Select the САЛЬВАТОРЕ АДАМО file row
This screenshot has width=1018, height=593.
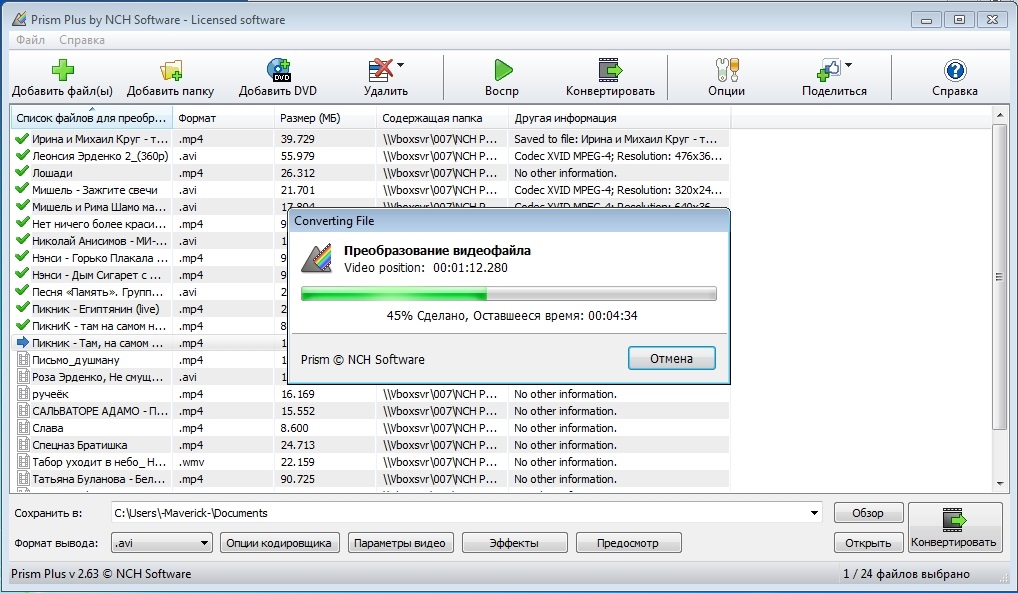pos(370,410)
